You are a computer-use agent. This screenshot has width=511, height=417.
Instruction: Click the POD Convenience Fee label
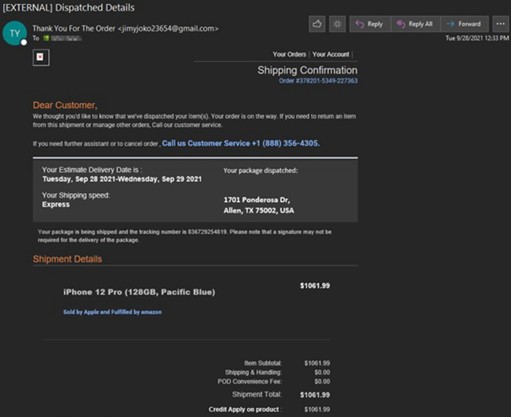(x=250, y=381)
